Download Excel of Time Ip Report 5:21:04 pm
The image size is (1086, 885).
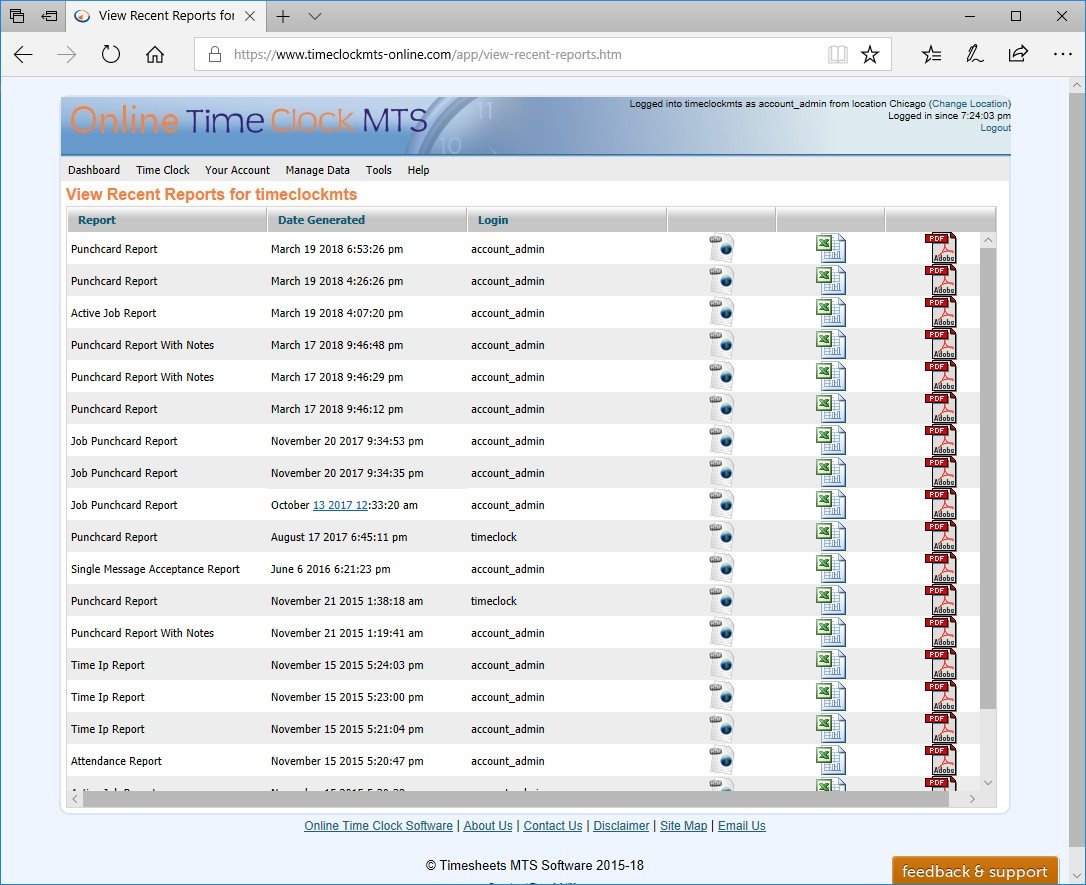click(x=830, y=728)
